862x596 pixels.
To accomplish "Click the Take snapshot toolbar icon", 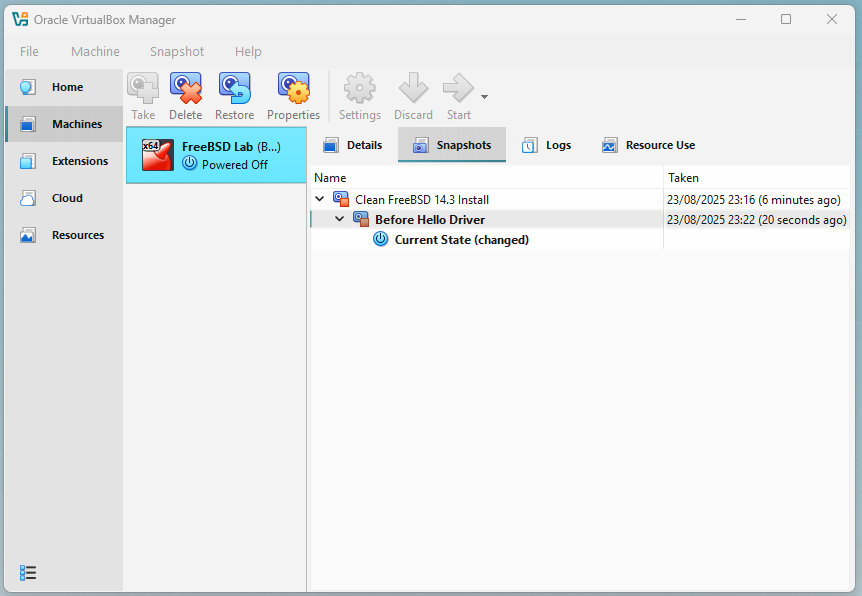I will point(143,89).
